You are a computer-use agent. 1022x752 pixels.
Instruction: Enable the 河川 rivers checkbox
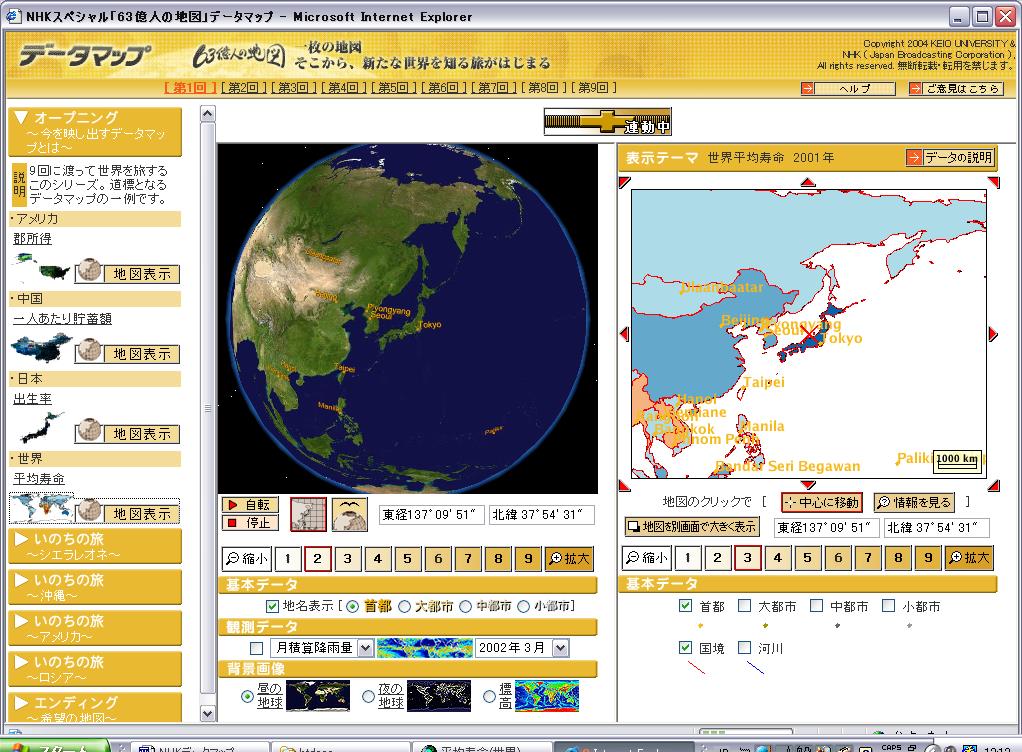point(744,647)
